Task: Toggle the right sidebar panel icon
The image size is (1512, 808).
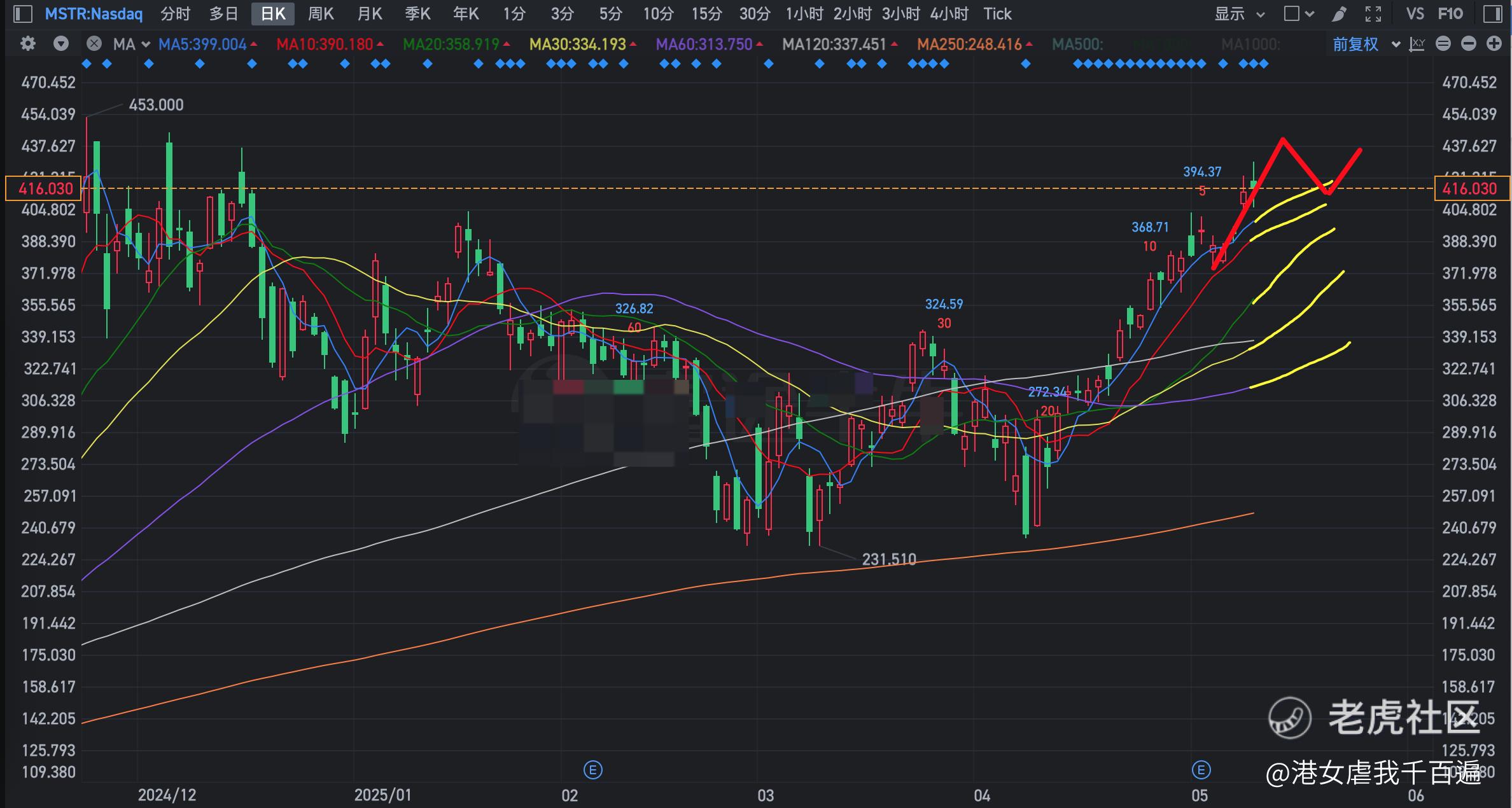Action: (1492, 13)
